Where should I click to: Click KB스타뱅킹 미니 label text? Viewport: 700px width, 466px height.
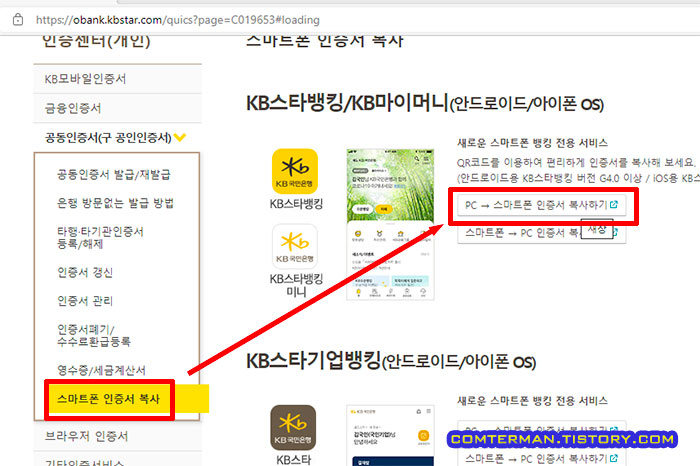click(x=296, y=285)
